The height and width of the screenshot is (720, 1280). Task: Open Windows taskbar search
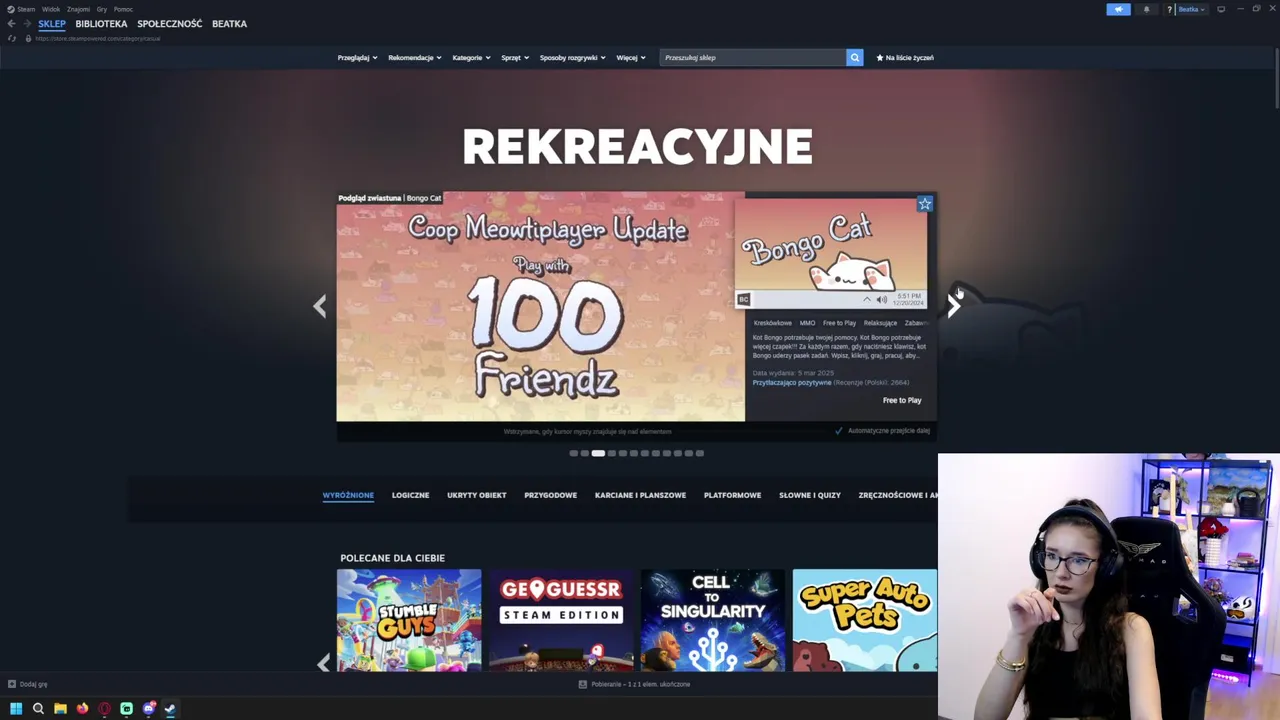coord(38,709)
